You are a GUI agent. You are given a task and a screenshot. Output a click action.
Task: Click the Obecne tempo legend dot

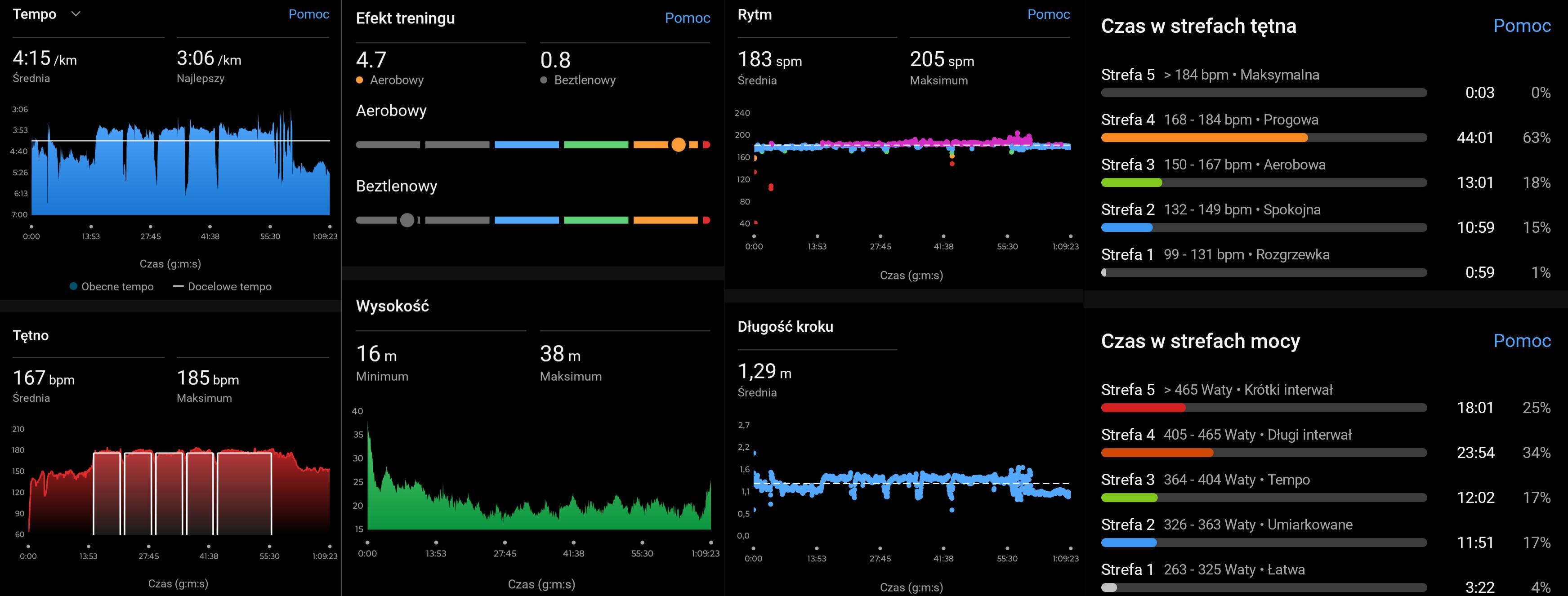[74, 286]
